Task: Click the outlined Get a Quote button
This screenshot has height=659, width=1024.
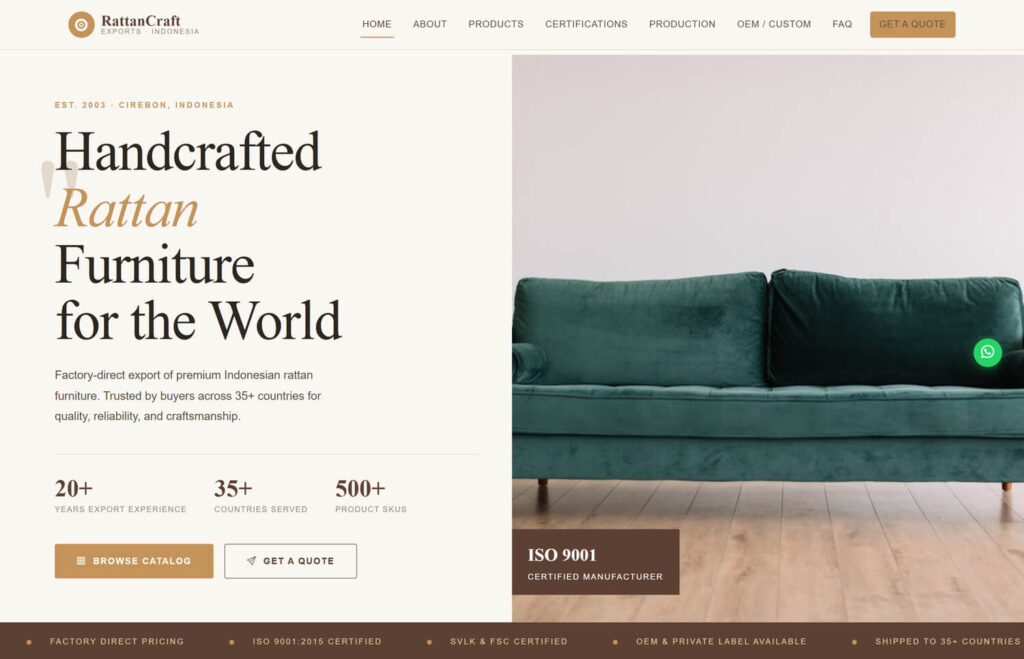Action: coord(291,561)
